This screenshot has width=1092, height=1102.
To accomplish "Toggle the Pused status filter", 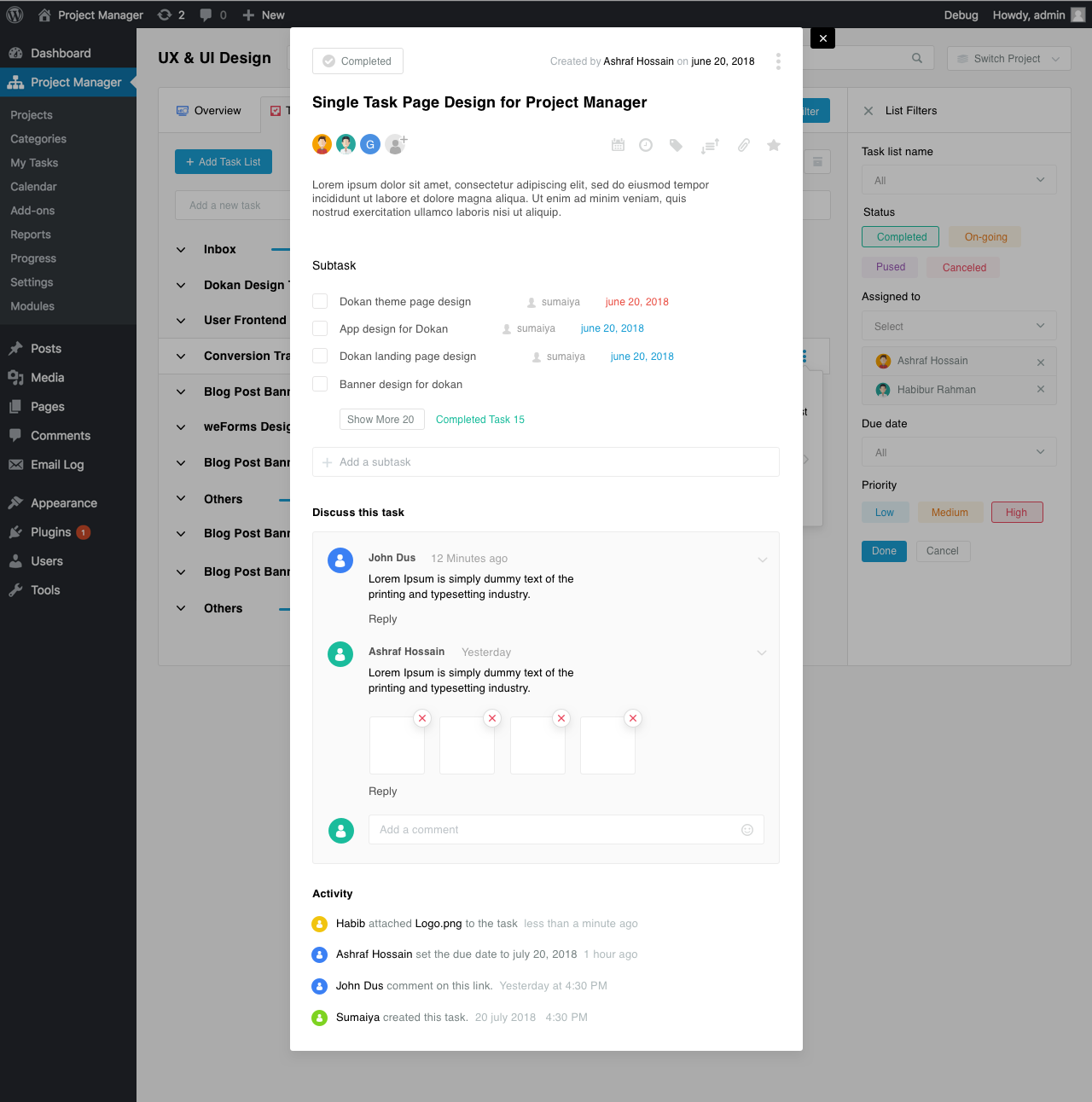I will (x=890, y=267).
